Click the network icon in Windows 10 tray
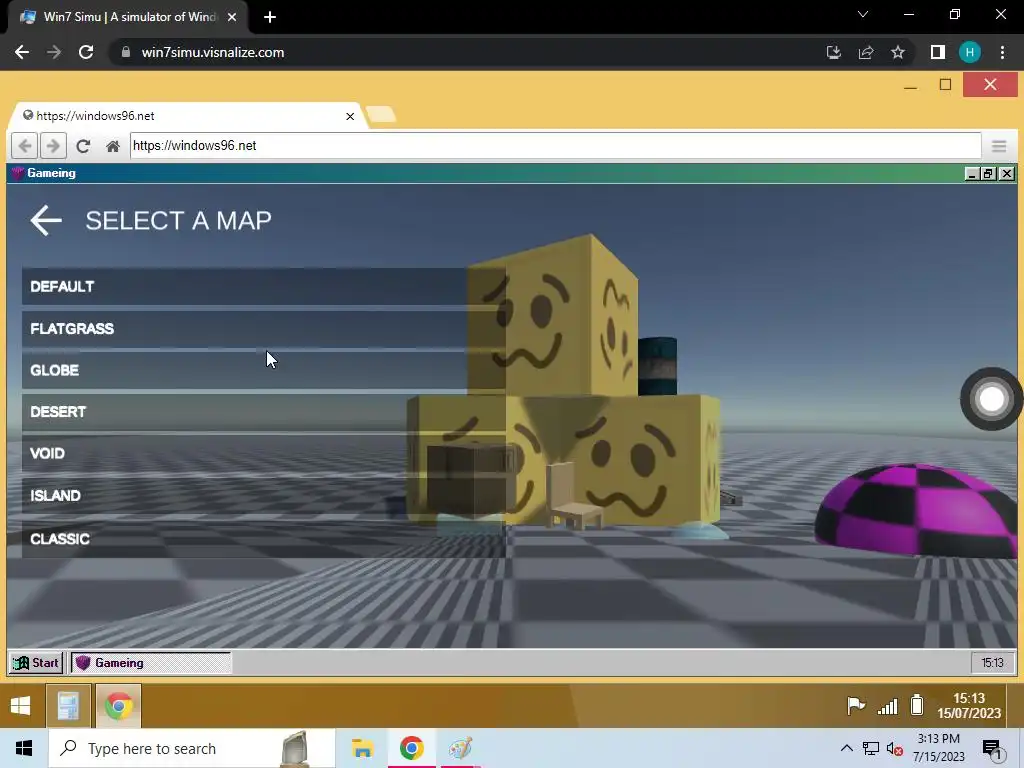The image size is (1024, 768). coord(871,748)
